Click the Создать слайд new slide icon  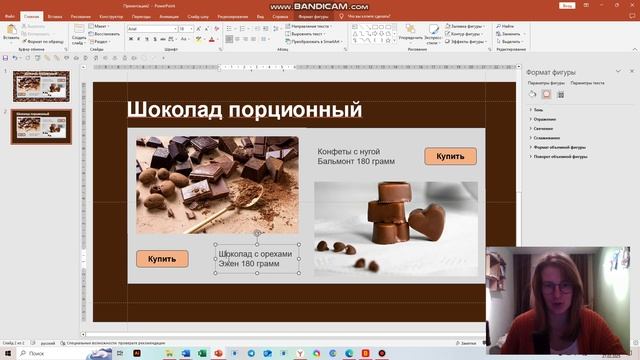pyautogui.click(x=79, y=29)
